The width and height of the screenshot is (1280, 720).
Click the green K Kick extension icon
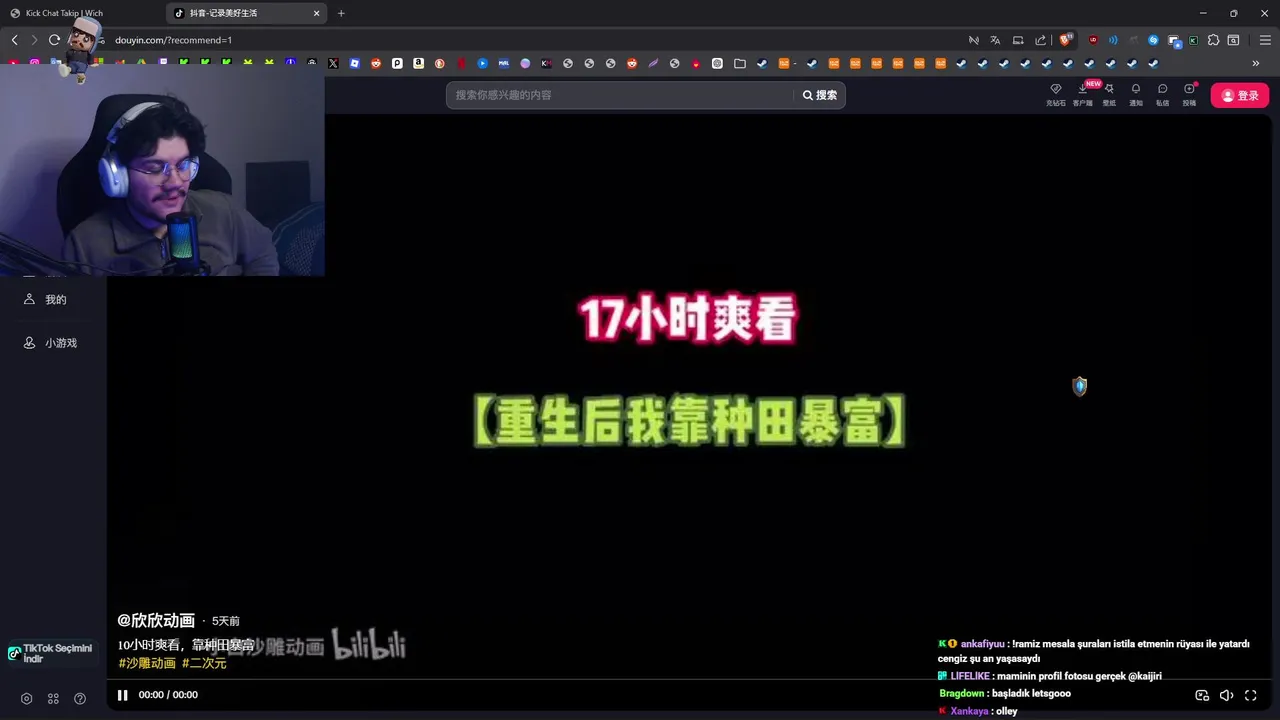pos(1193,40)
